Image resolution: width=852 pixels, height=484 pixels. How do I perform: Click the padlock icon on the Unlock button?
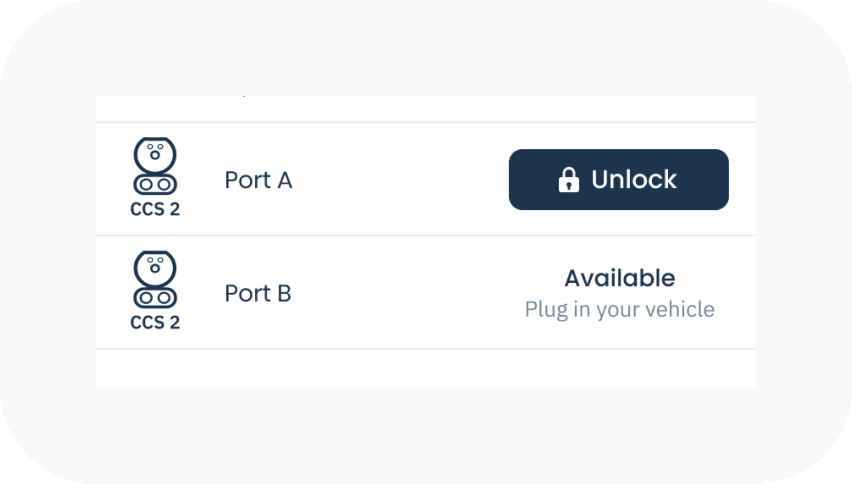[x=568, y=180]
